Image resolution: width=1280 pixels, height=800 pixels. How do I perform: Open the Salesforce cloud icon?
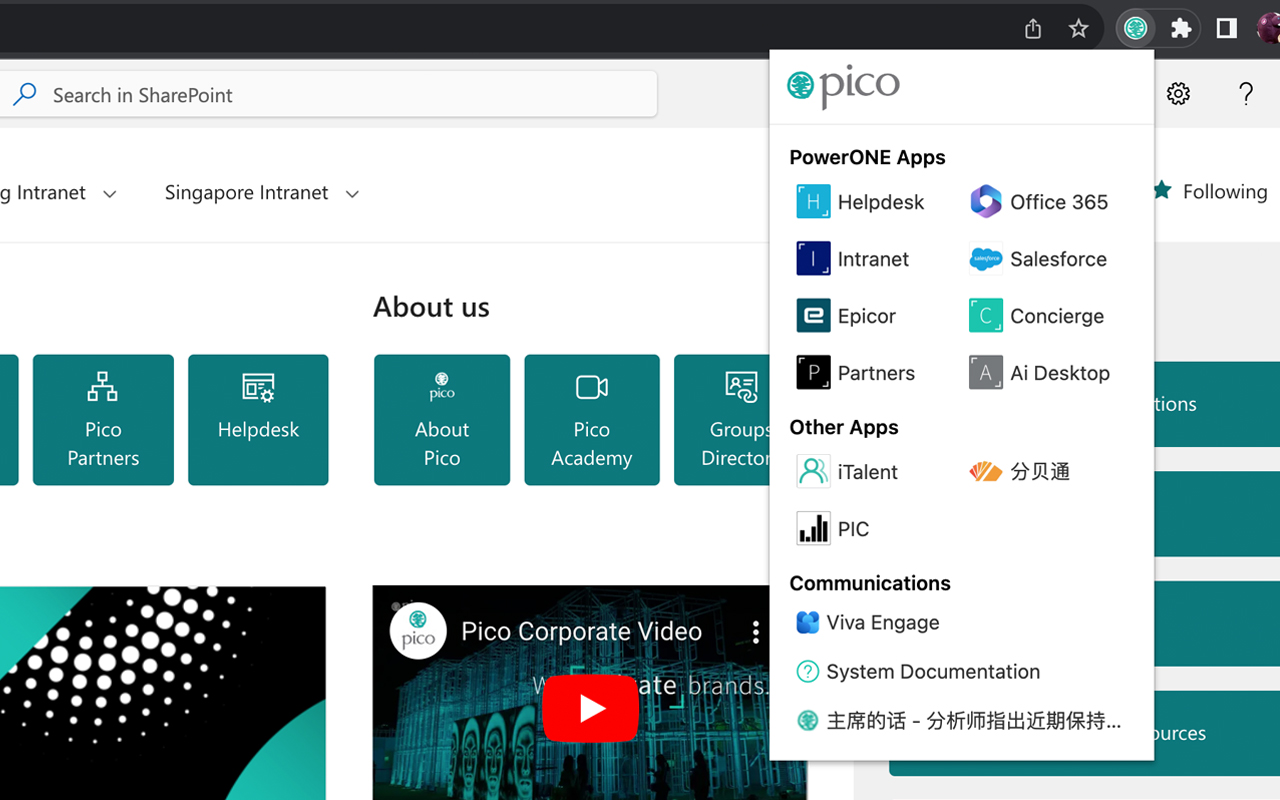986,259
